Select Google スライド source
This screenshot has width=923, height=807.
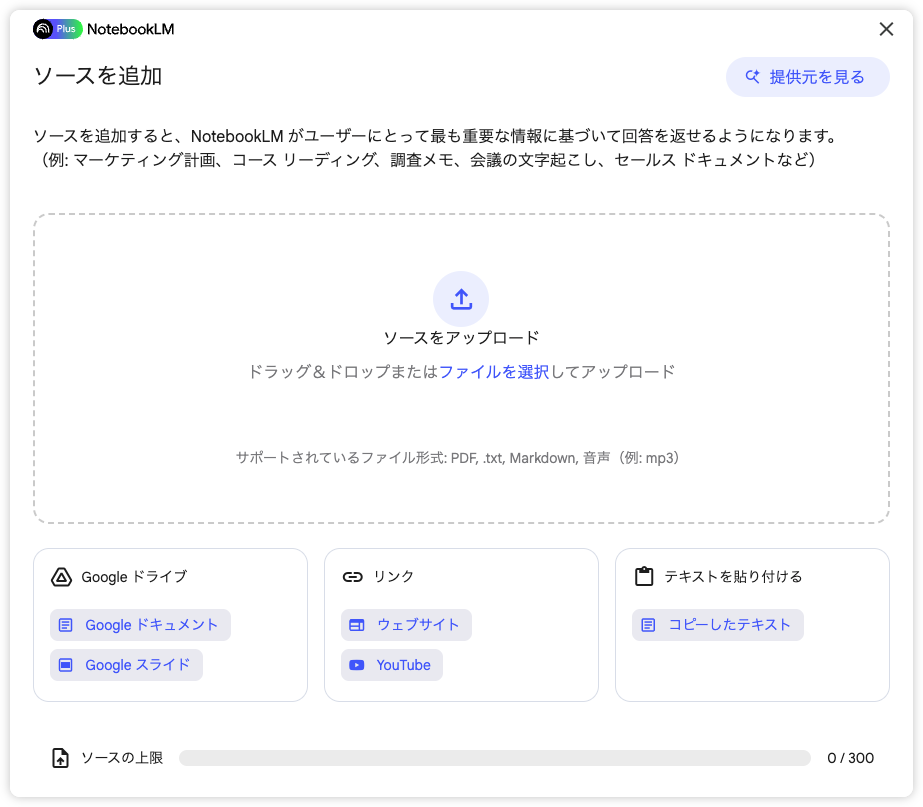pyautogui.click(x=127, y=665)
